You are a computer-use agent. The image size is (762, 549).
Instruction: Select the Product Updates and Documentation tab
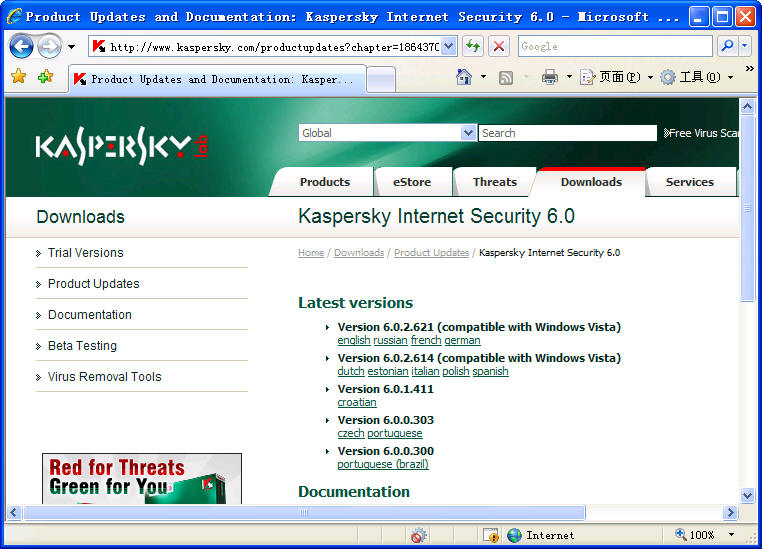coord(217,79)
